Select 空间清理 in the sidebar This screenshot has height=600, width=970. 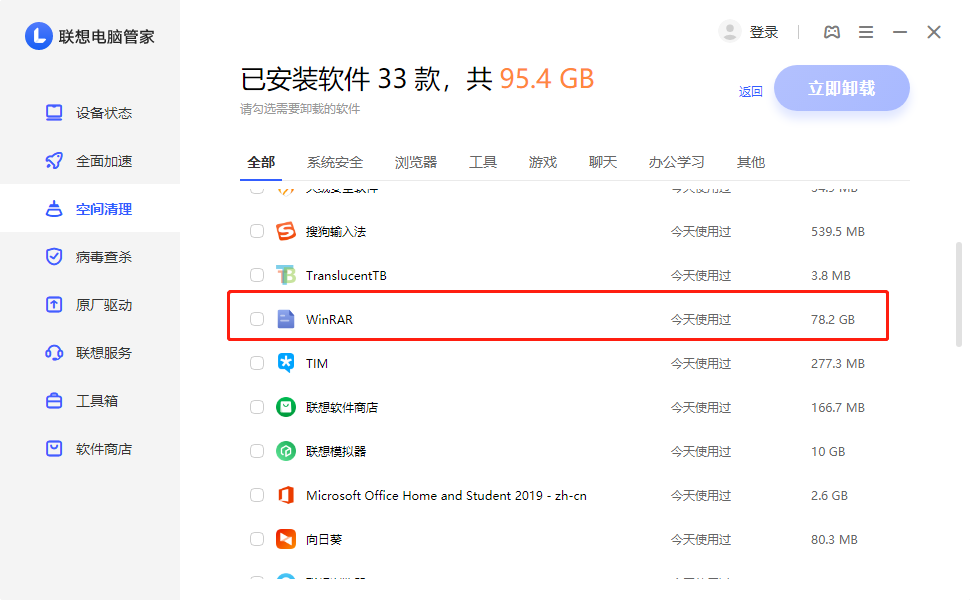tap(90, 209)
